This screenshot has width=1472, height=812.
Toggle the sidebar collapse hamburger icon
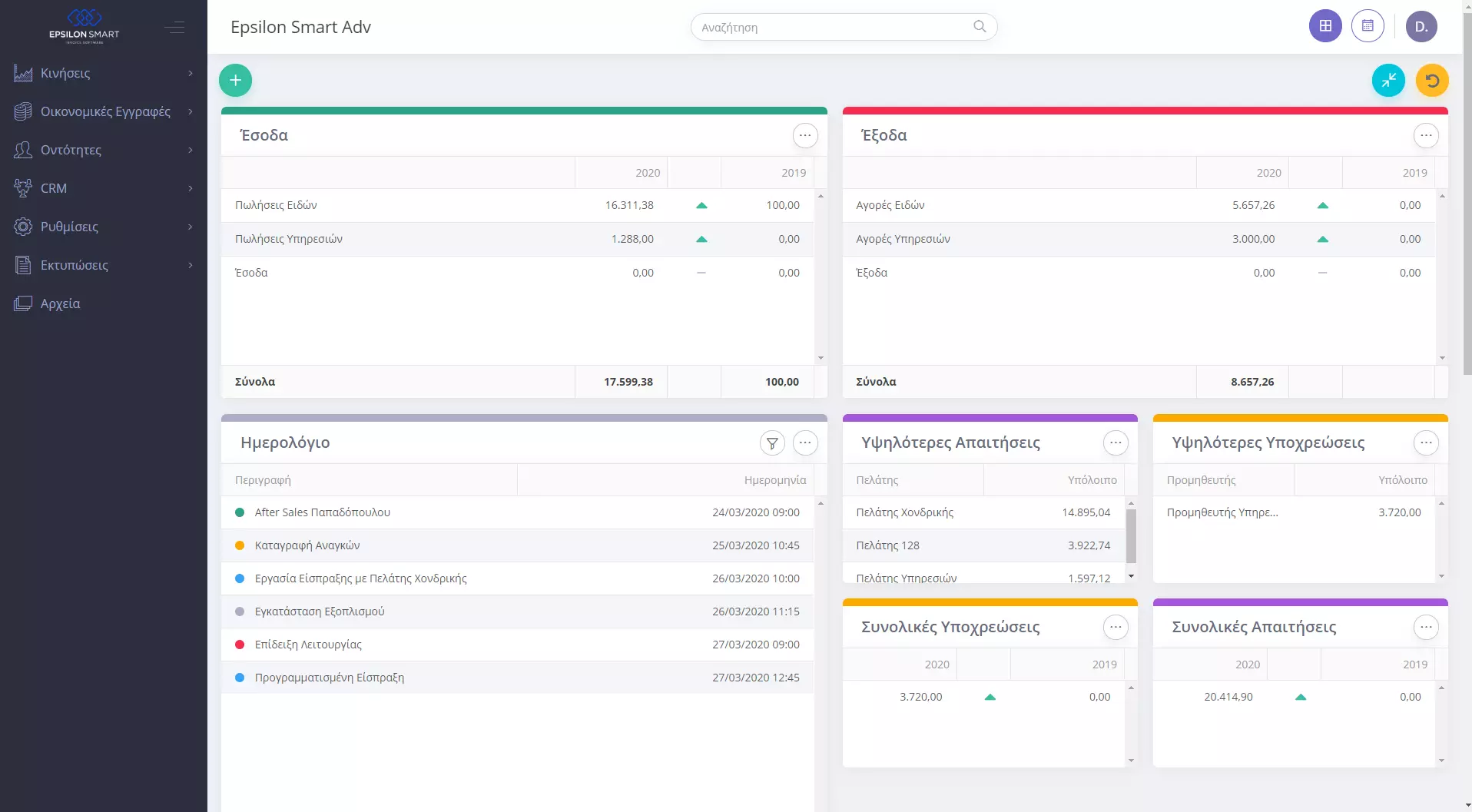coord(174,28)
